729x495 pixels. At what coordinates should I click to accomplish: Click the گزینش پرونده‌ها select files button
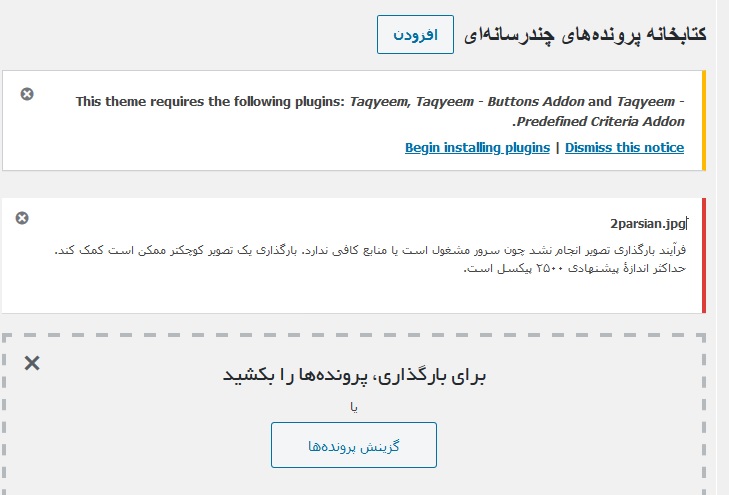tap(354, 445)
